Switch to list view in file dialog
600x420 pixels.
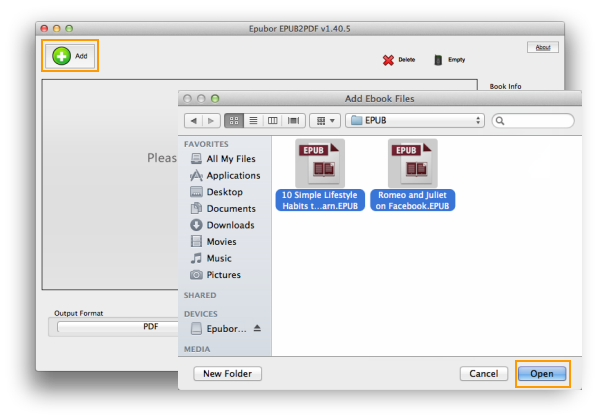[253, 121]
